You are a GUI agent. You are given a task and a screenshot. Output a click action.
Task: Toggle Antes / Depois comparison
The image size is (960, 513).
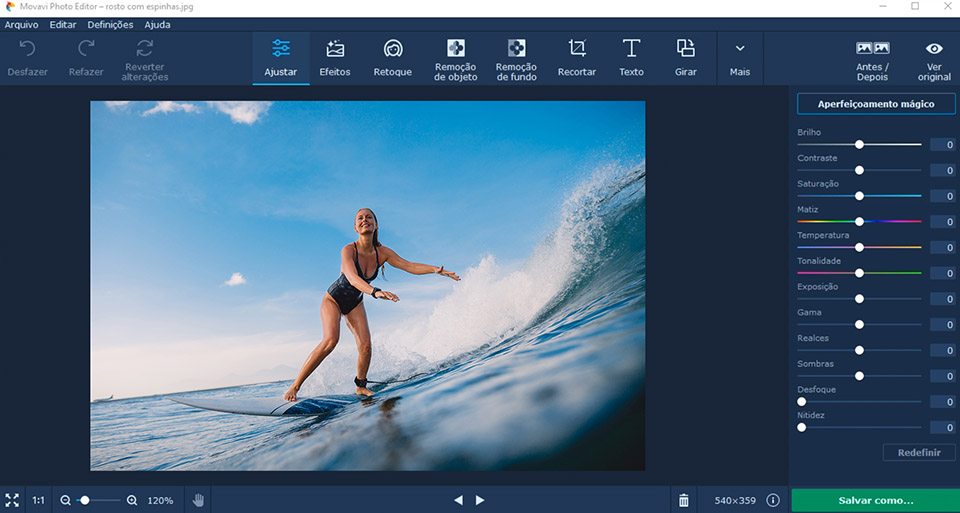pyautogui.click(x=872, y=59)
